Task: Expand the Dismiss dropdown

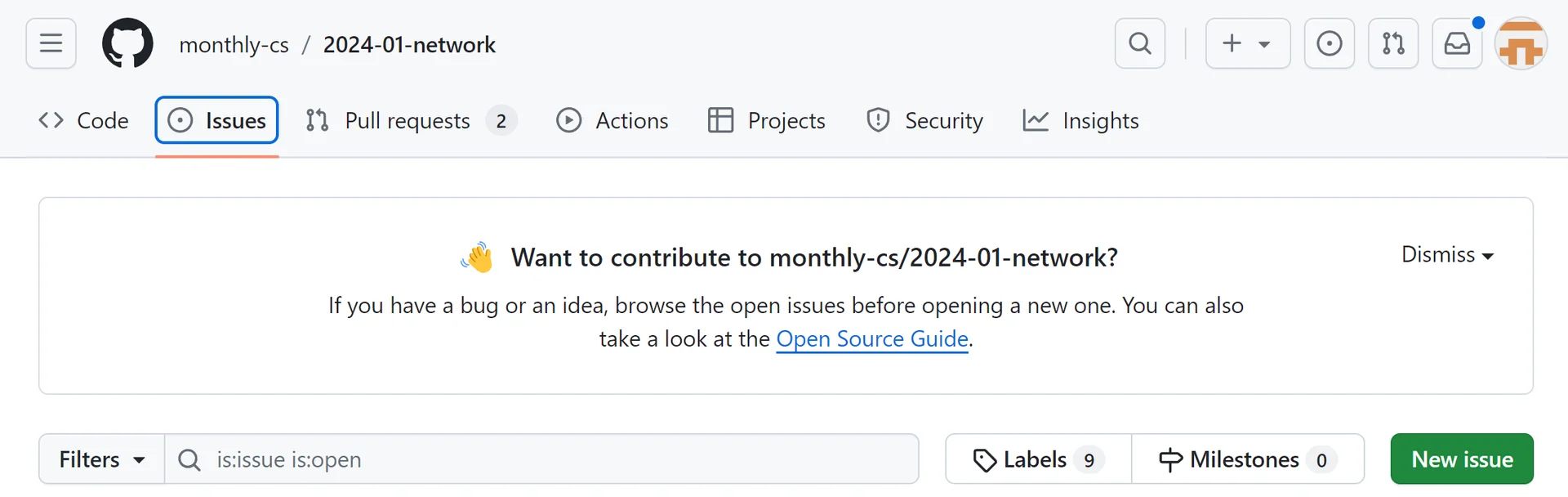Action: (x=1447, y=255)
